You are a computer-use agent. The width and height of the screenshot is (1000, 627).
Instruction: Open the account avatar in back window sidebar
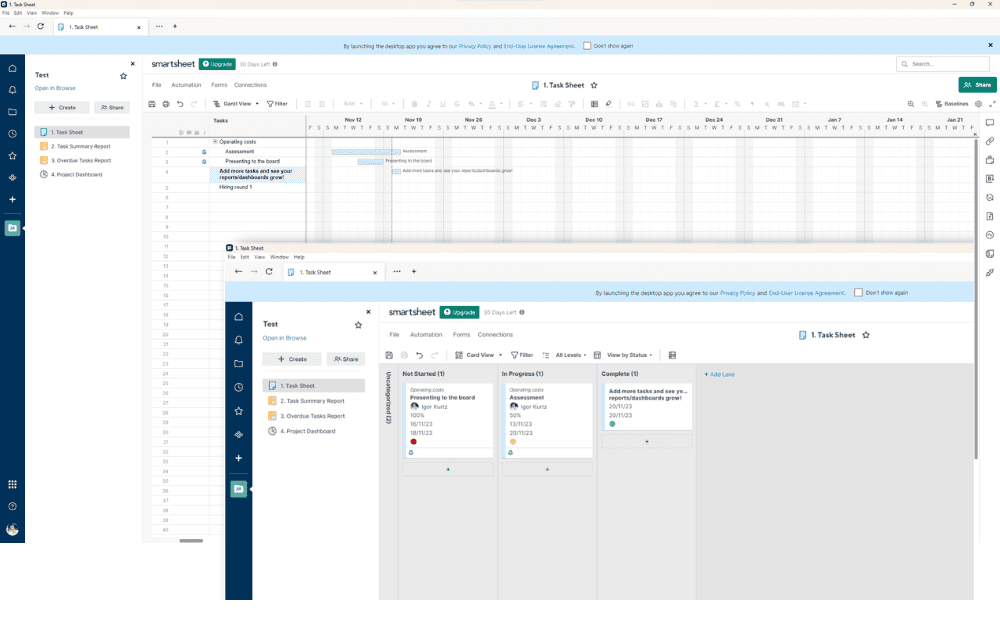(x=12, y=529)
